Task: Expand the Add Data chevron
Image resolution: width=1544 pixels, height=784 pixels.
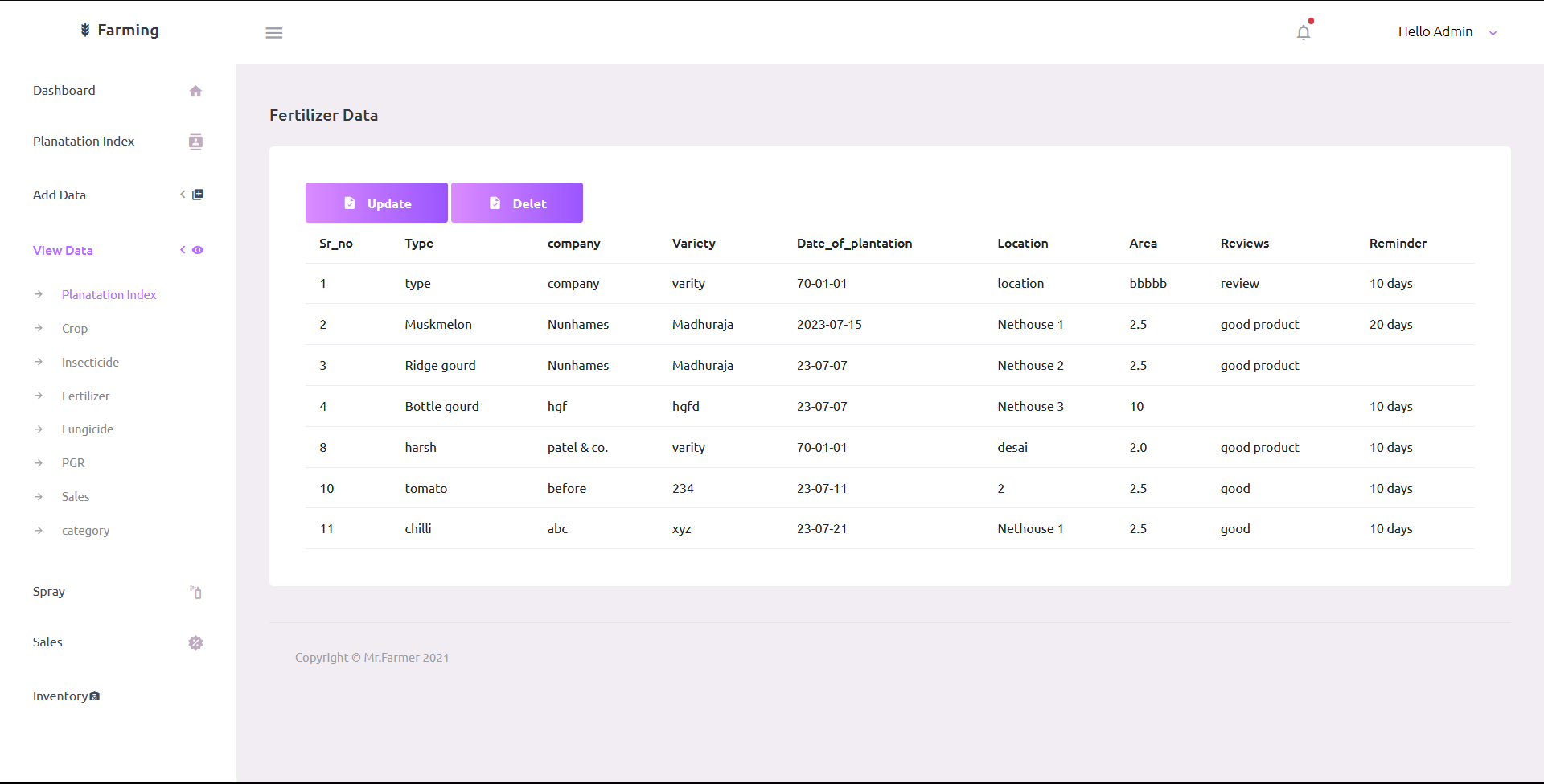Action: tap(182, 194)
